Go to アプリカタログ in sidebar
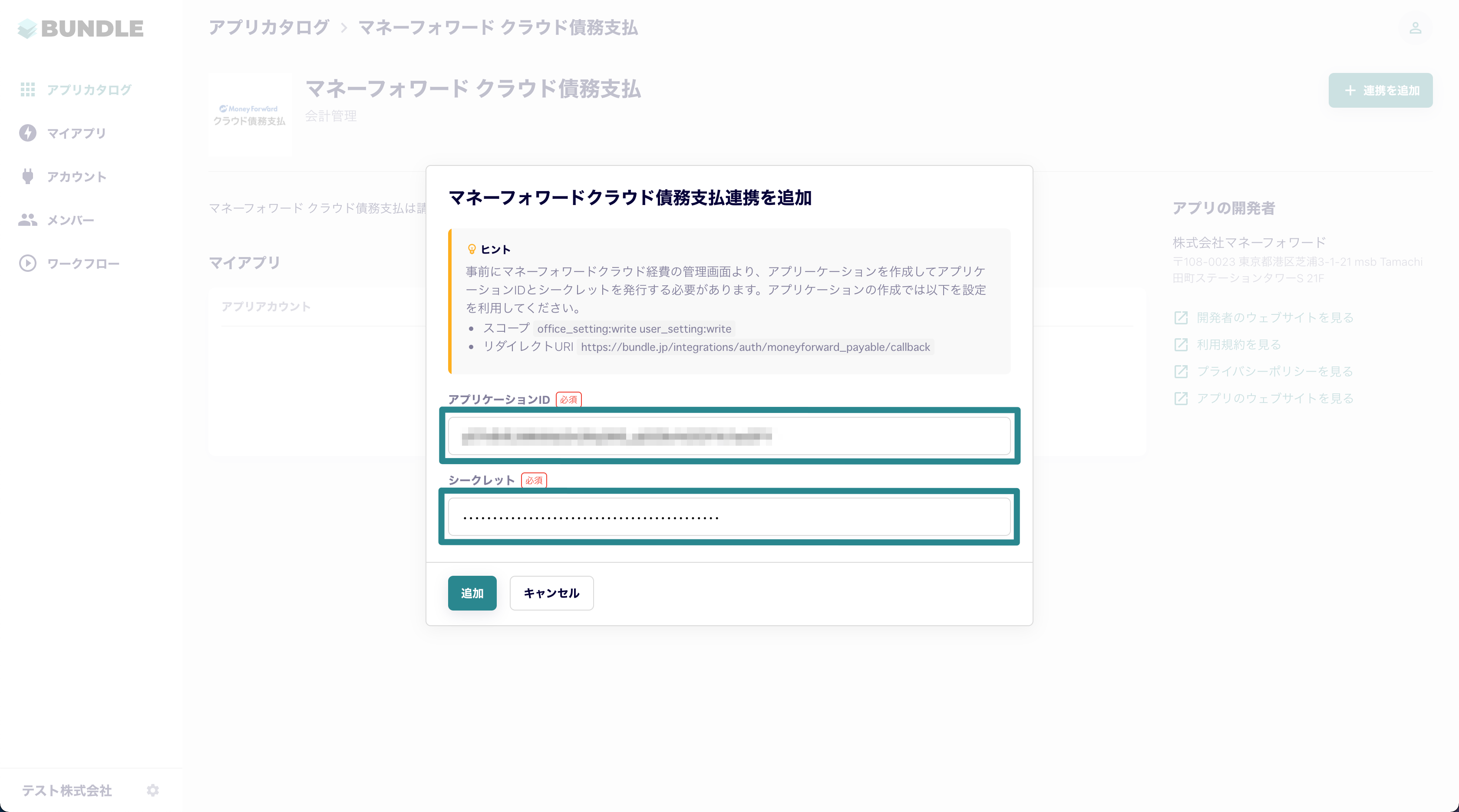This screenshot has width=1459, height=812. click(x=89, y=89)
